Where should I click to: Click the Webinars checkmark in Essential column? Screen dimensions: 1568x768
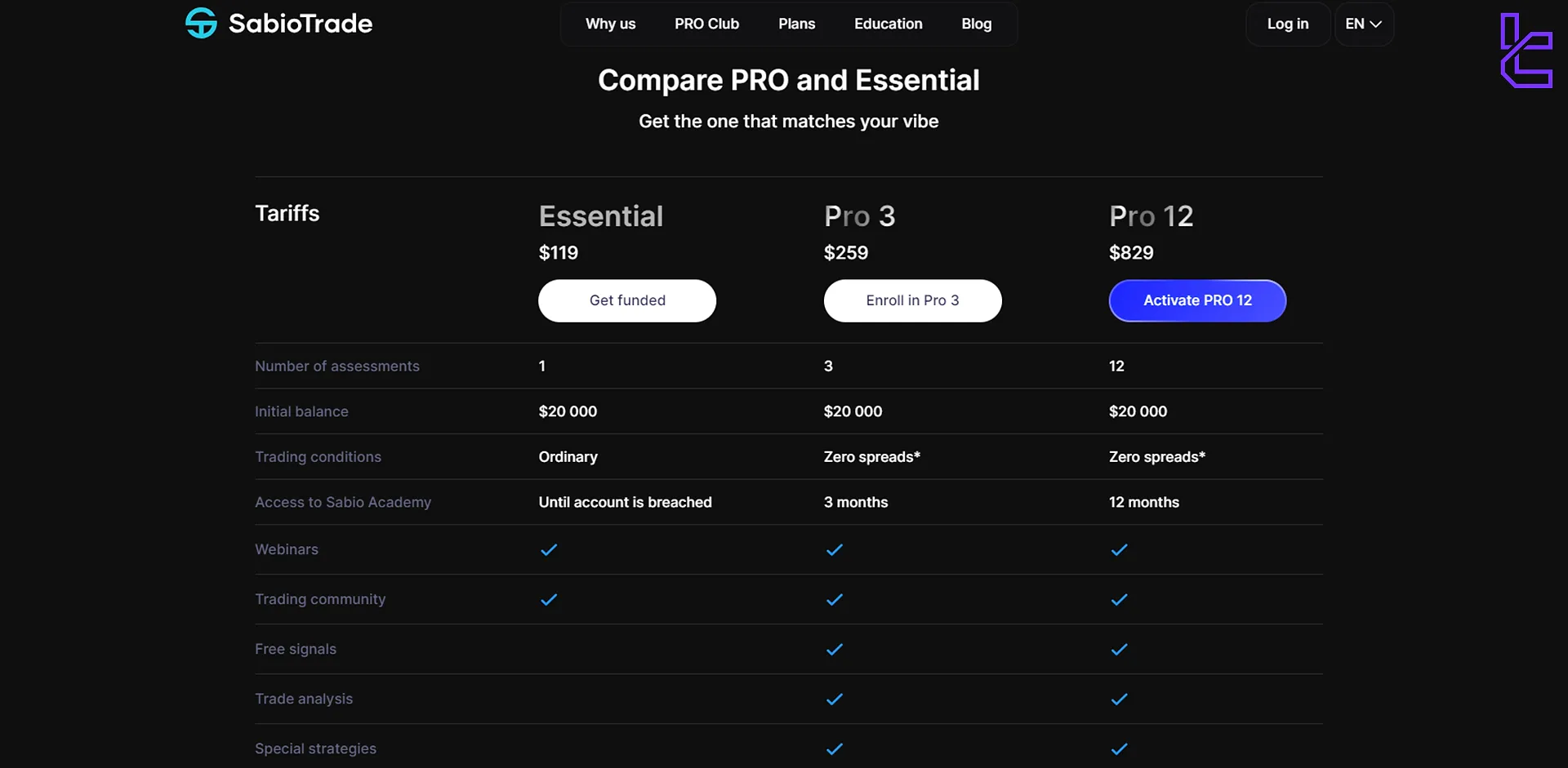(548, 550)
